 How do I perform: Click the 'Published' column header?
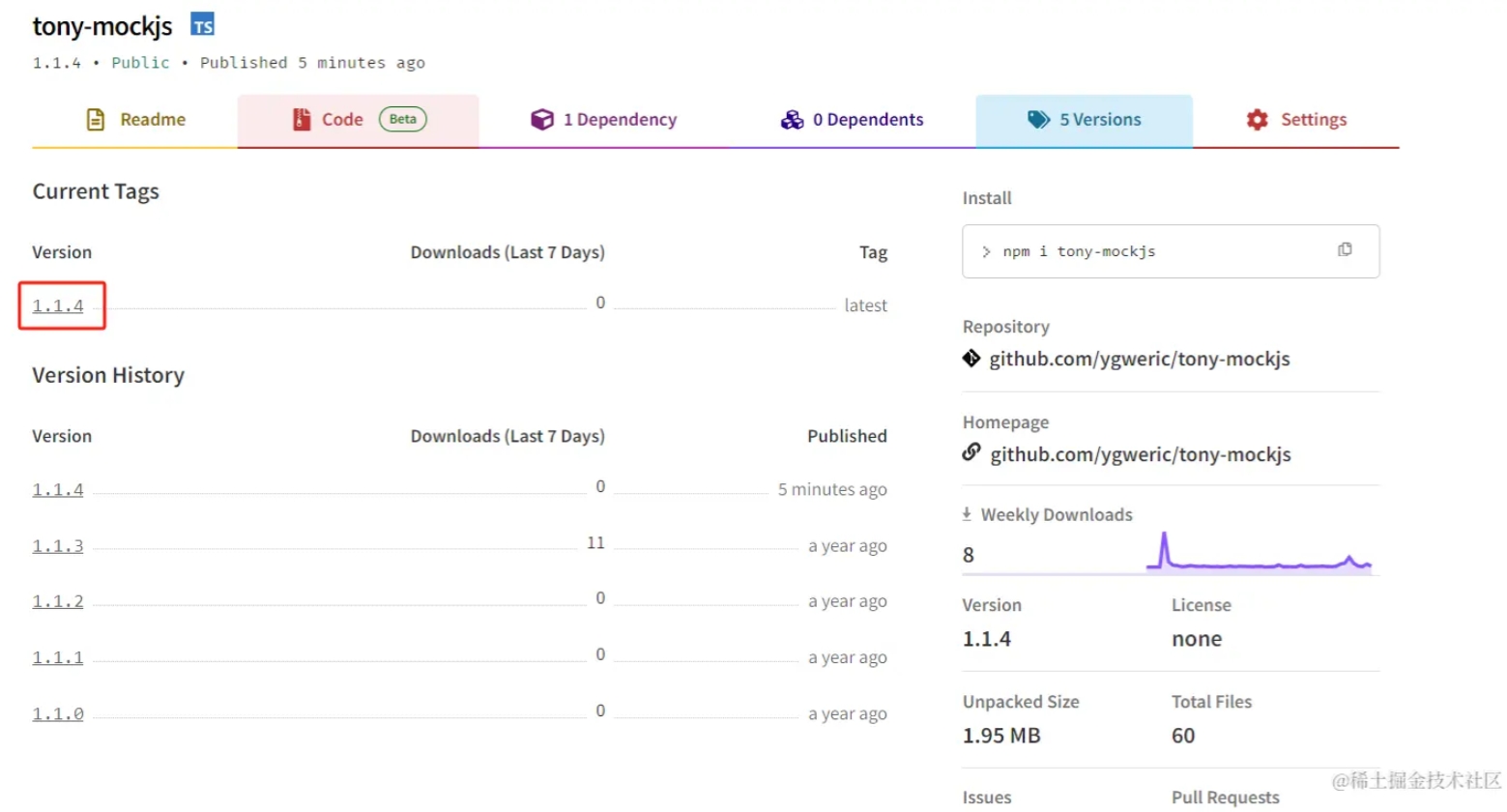tap(847, 436)
